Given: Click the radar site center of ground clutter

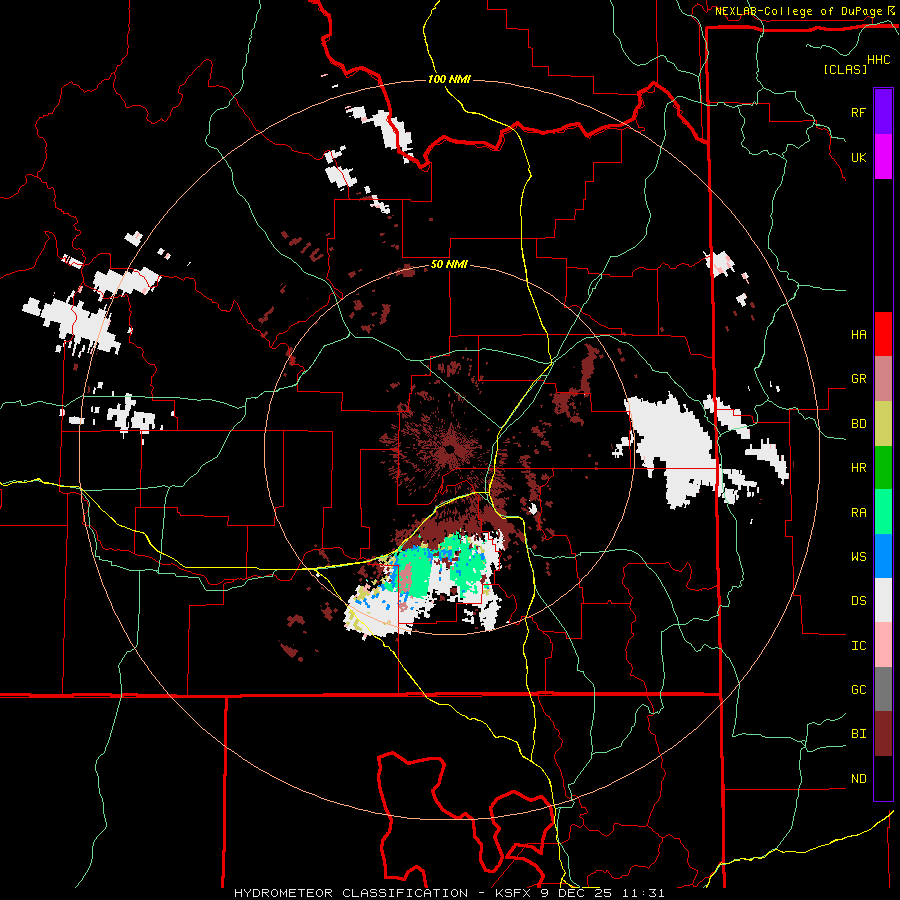Looking at the screenshot, I should (449, 449).
